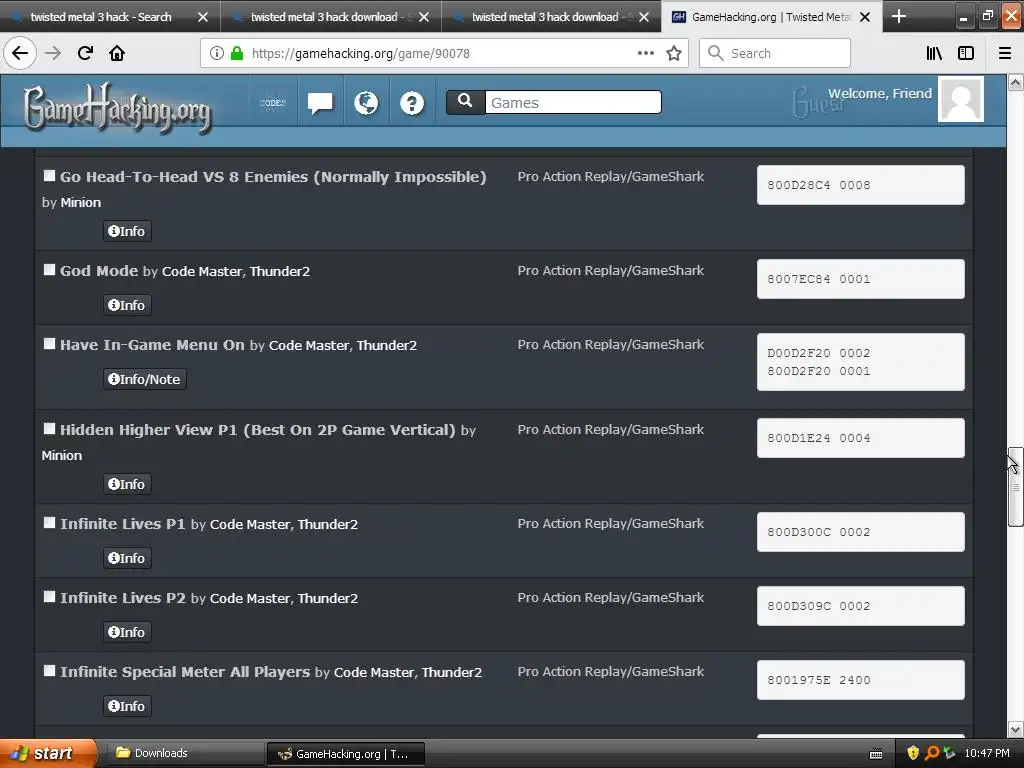Open Info for Infinite Lives P2
The height and width of the screenshot is (768, 1024).
pos(127,632)
